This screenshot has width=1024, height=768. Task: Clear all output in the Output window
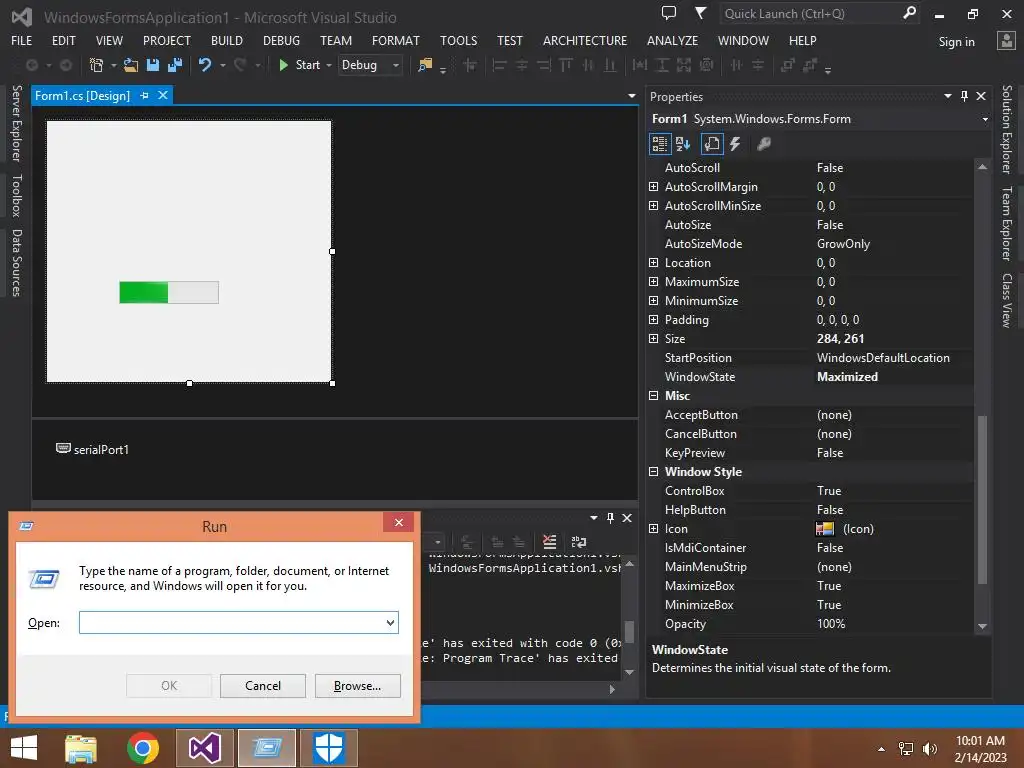pos(549,542)
